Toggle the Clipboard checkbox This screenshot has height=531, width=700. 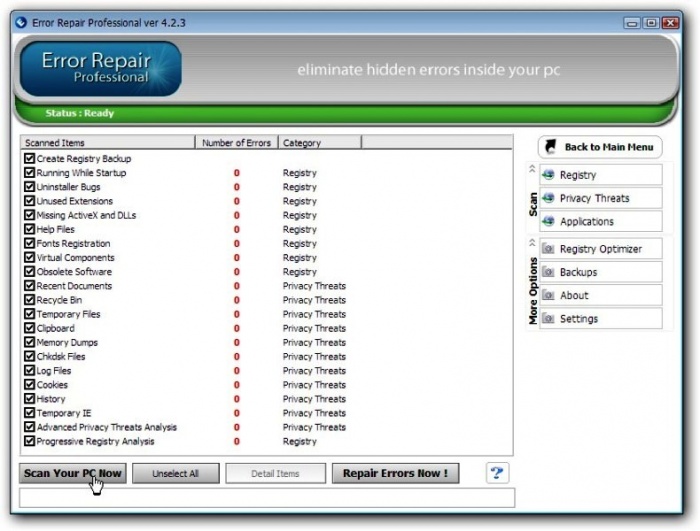point(29,328)
